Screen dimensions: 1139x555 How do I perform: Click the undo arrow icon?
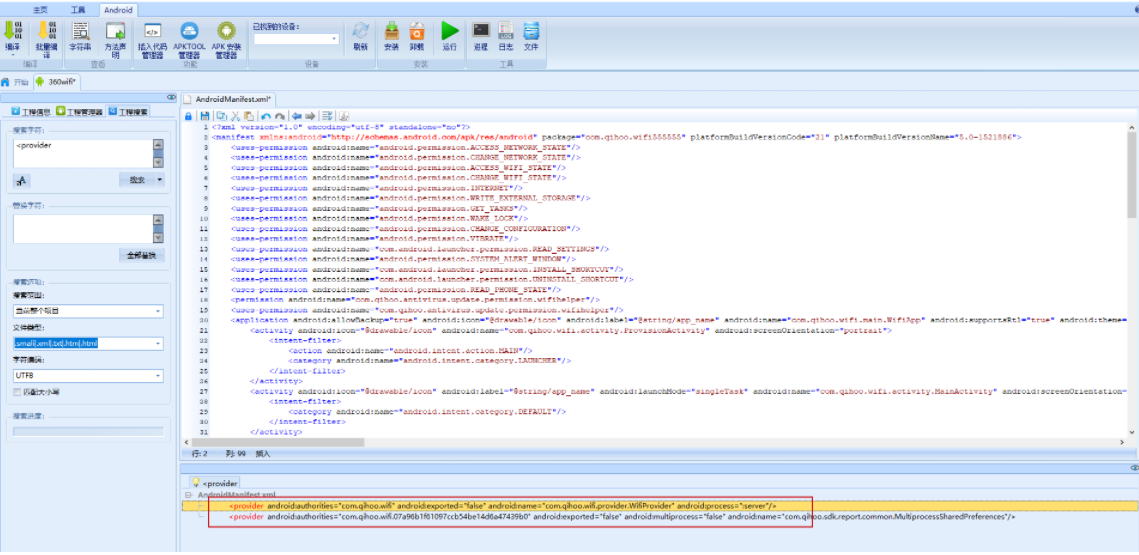(x=266, y=116)
